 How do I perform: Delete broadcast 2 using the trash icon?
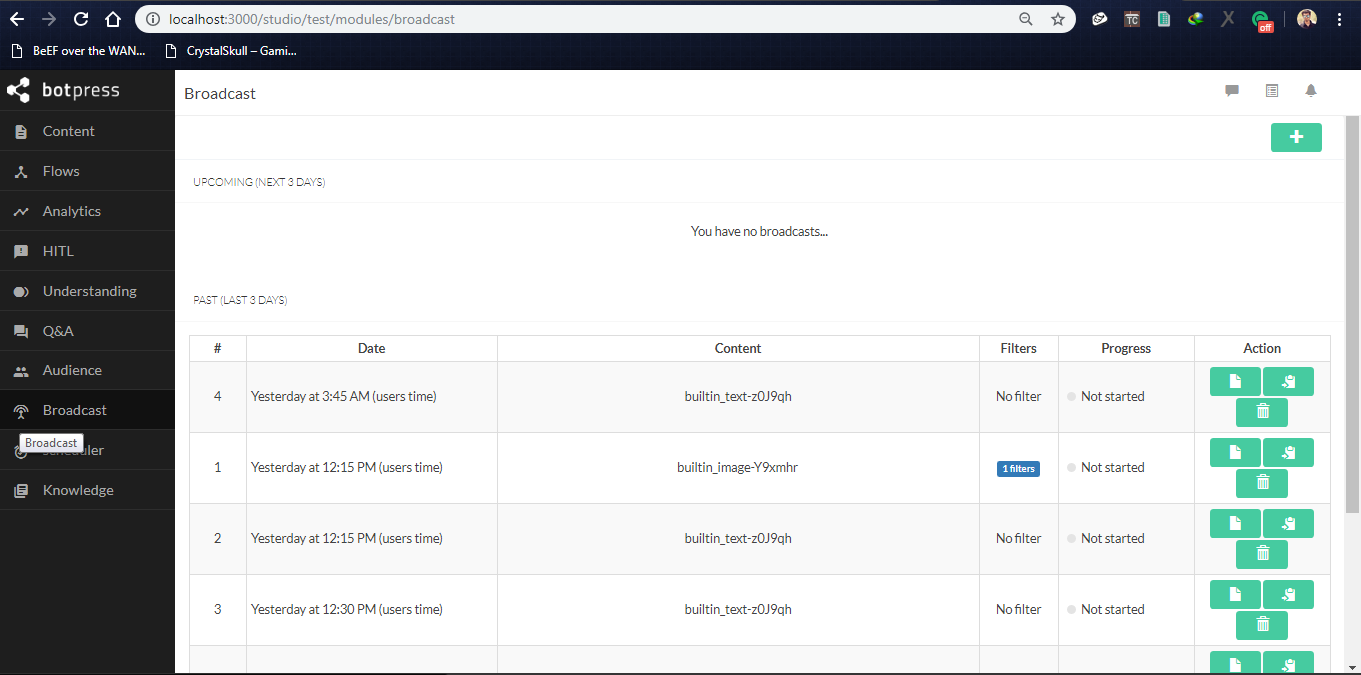pyautogui.click(x=1261, y=554)
